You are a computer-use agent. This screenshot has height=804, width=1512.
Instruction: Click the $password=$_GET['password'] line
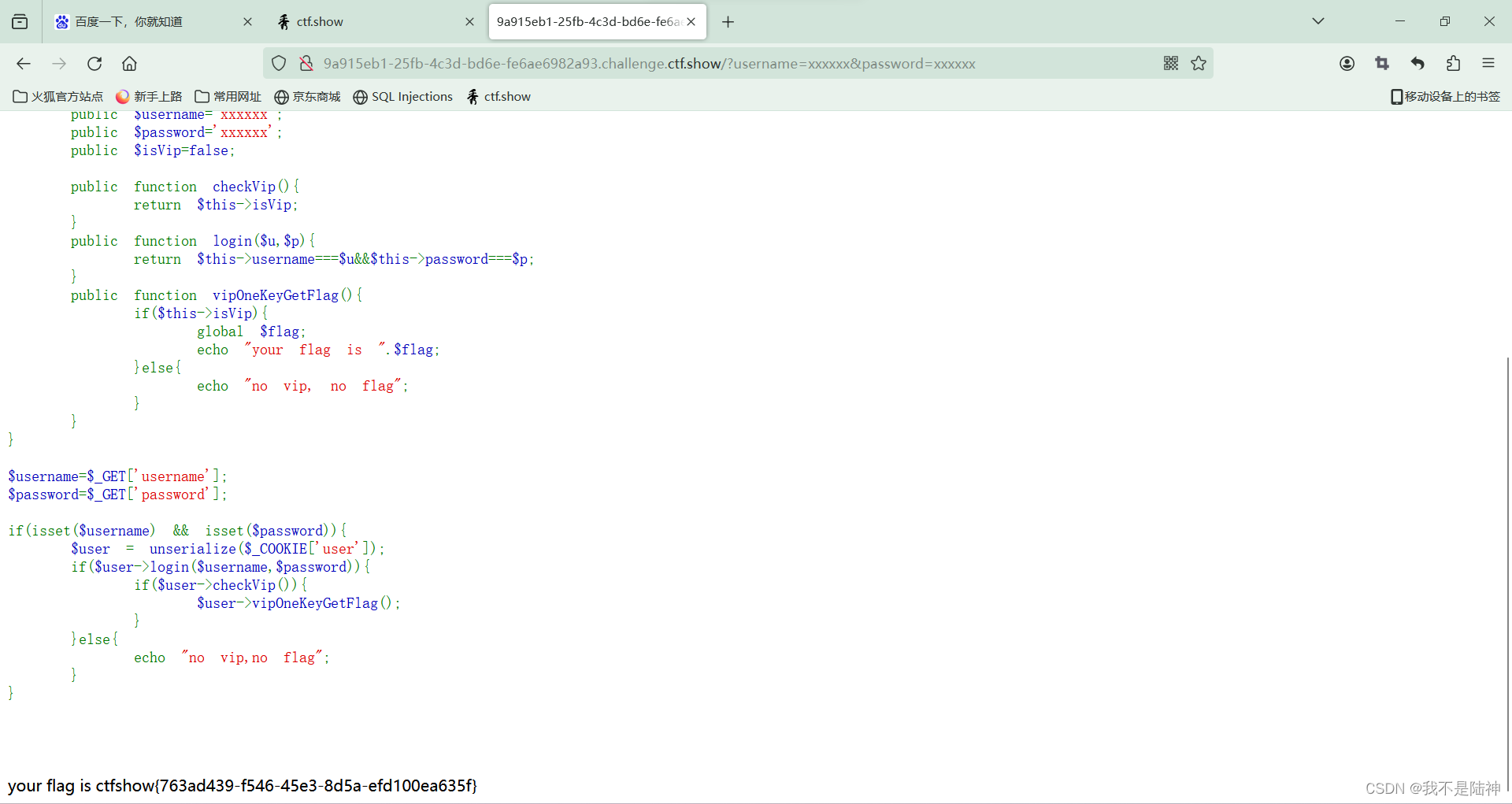pyautogui.click(x=117, y=495)
